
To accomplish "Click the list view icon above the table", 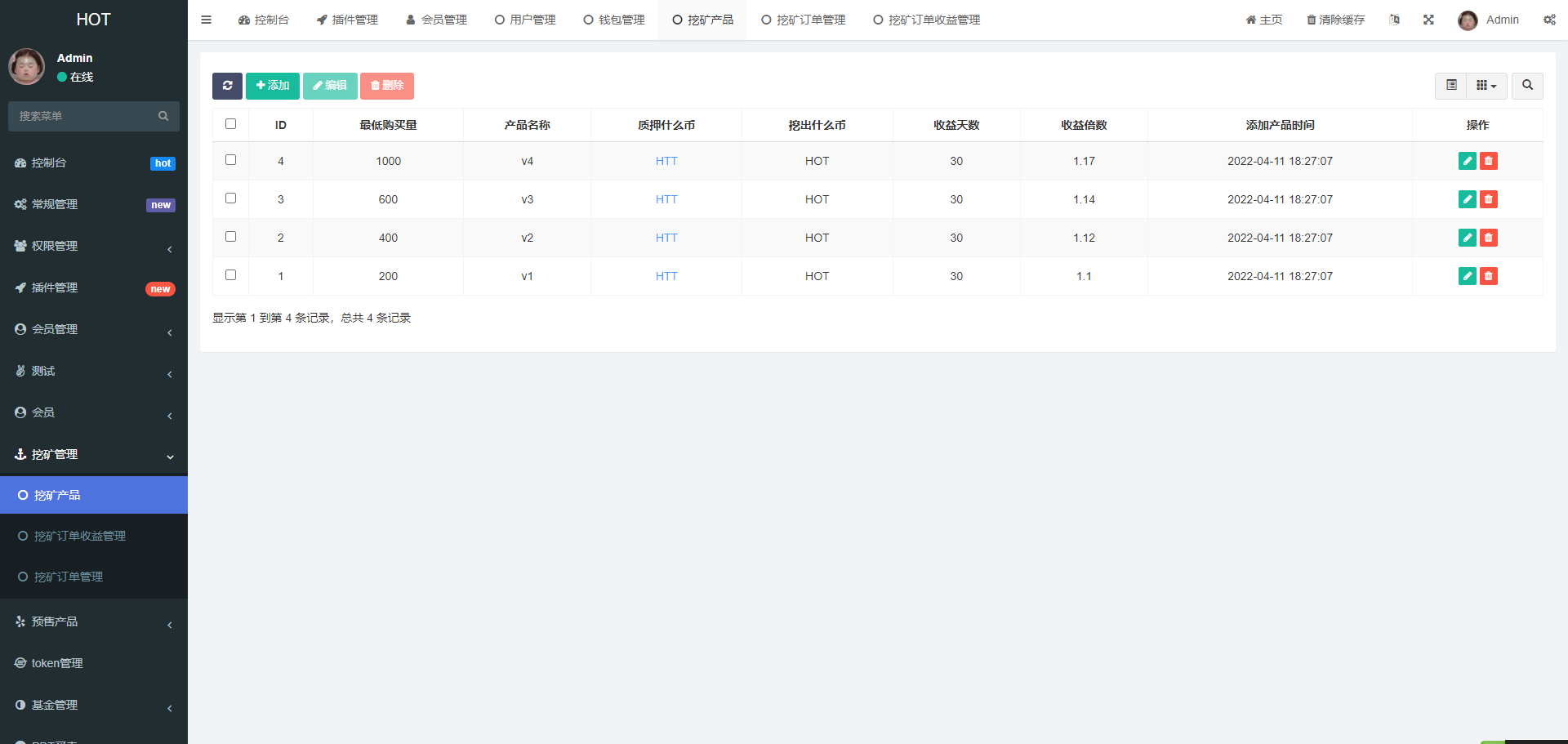I will 1450,86.
